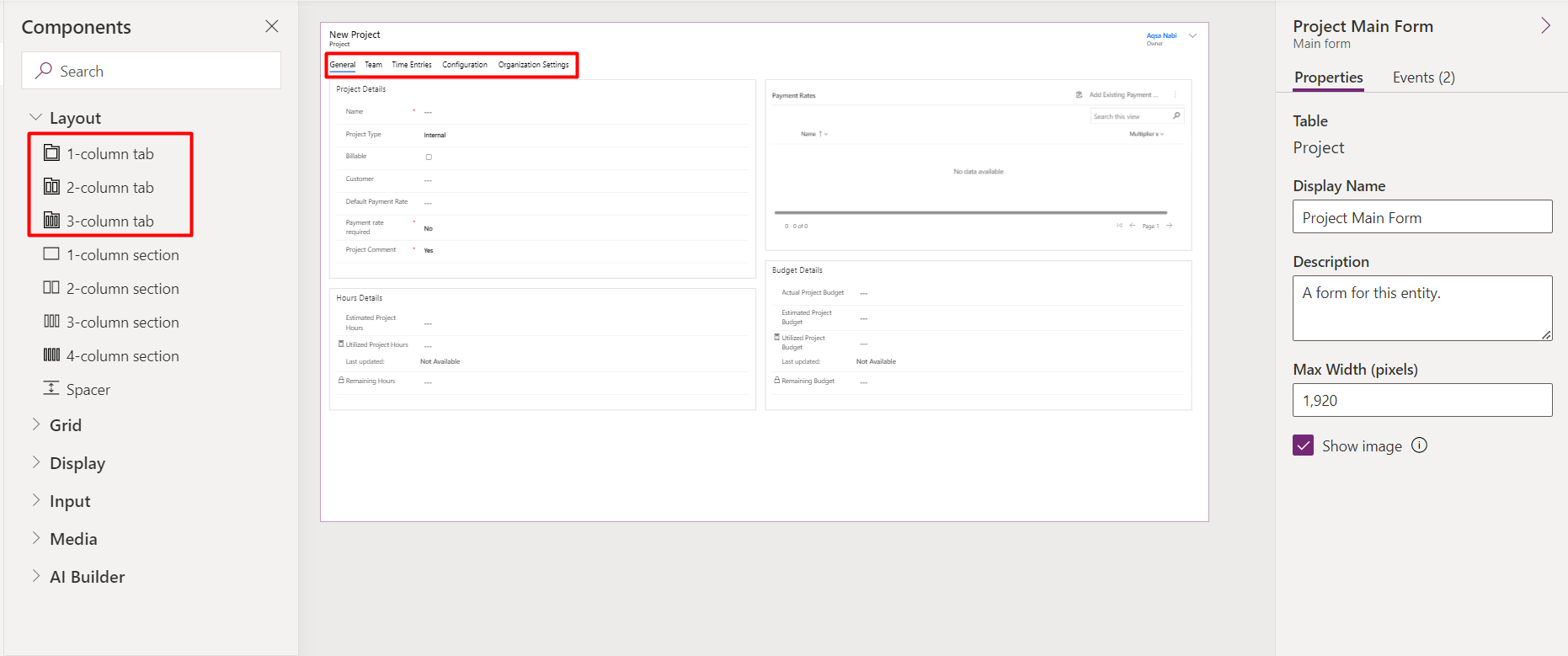Add a 1-column section component
Viewport: 1568px width, 656px height.
(x=122, y=254)
